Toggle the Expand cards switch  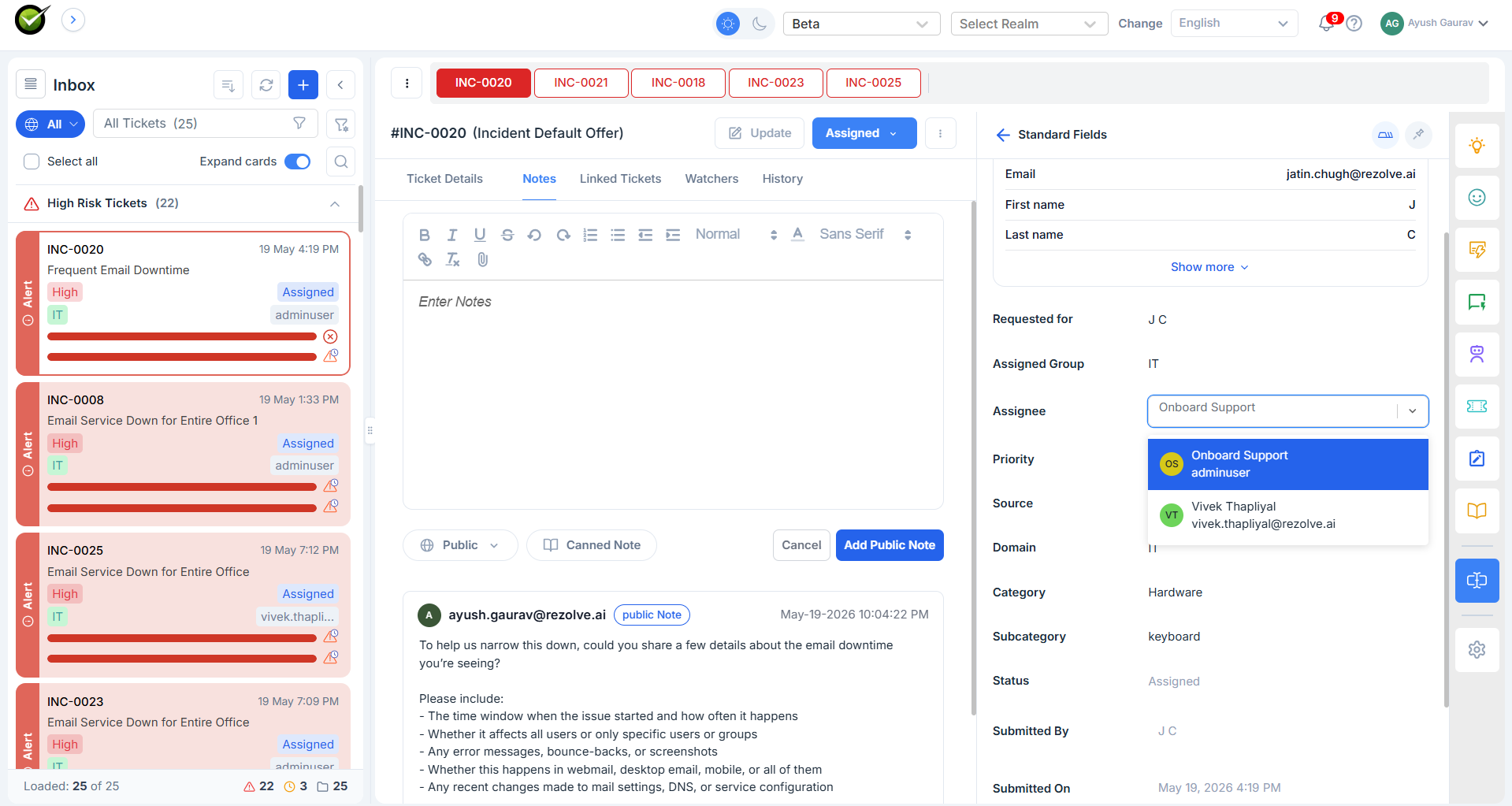click(298, 162)
